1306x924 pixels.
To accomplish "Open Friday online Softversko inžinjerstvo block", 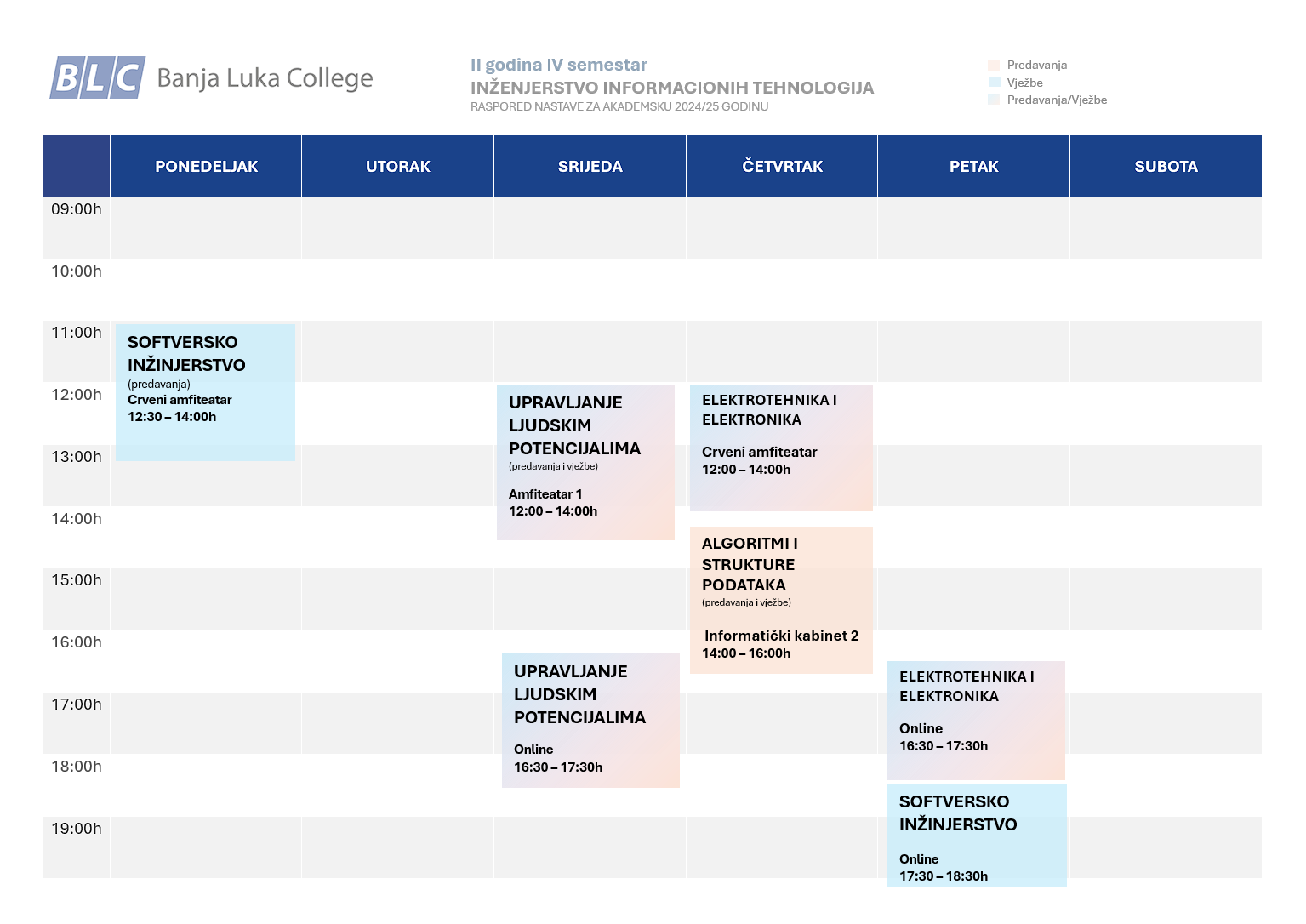I will pos(977,836).
